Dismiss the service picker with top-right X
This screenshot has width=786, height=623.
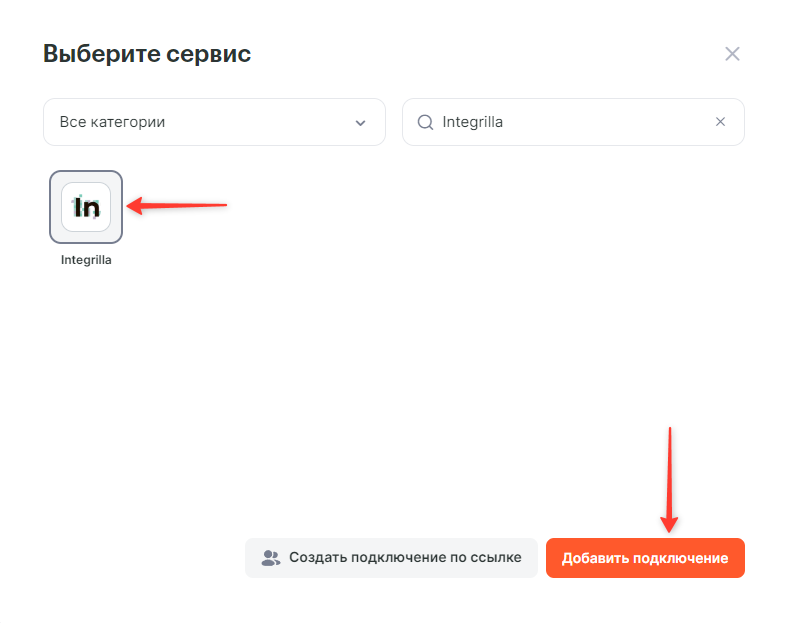tap(732, 54)
